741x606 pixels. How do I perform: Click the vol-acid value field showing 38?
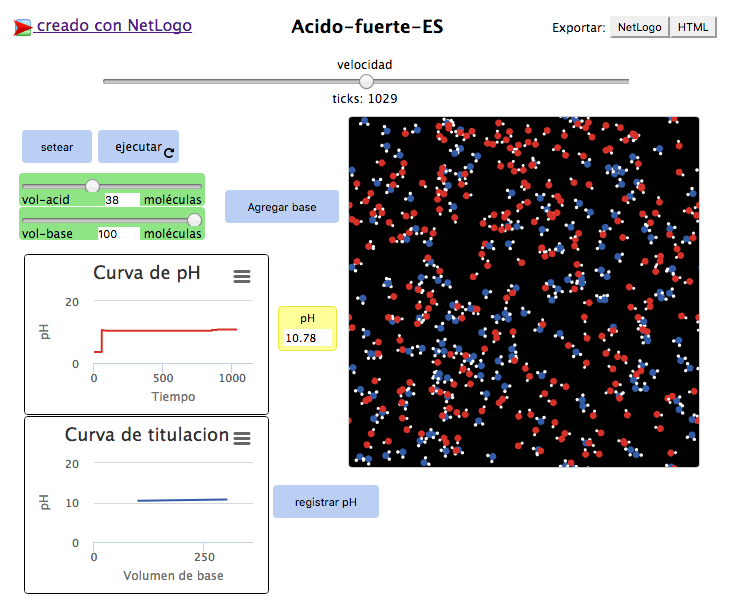tap(120, 200)
